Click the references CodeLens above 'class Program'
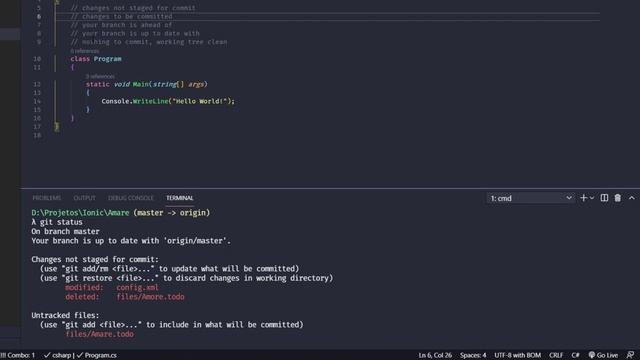This screenshot has height=360, width=640. [x=84, y=51]
